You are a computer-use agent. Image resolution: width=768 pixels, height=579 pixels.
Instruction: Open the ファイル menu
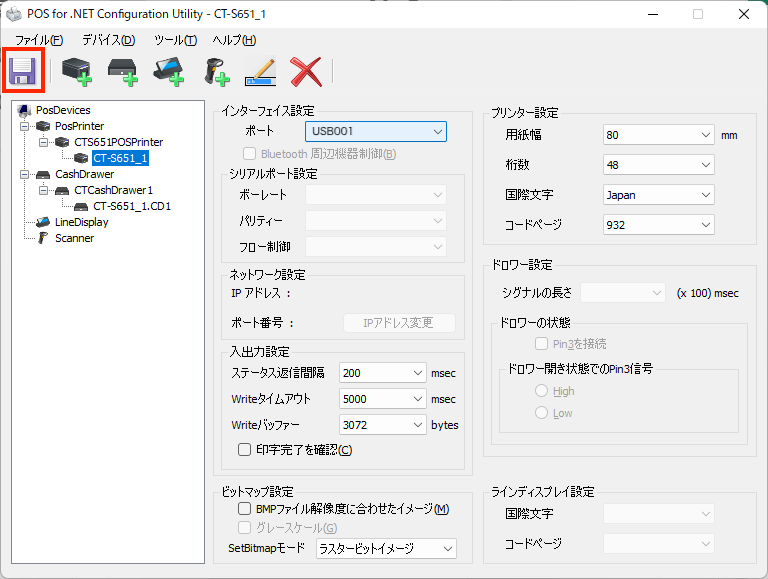(x=38, y=40)
